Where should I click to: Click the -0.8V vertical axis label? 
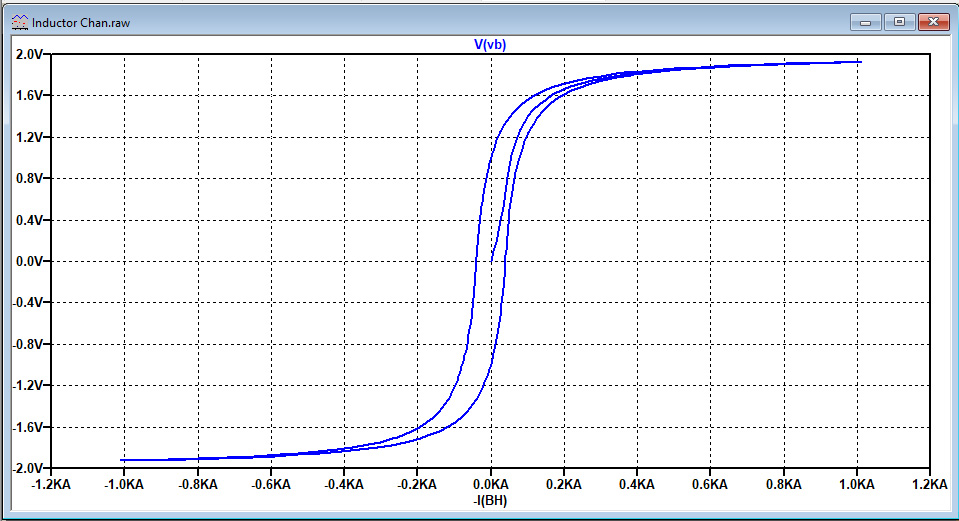pyautogui.click(x=28, y=344)
